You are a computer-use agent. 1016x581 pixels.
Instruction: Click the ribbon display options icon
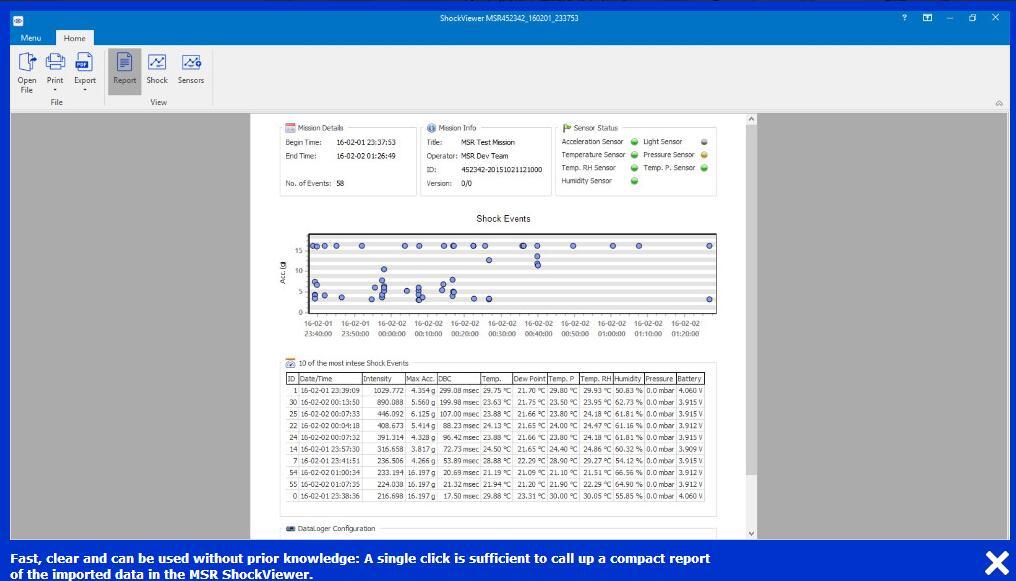pos(927,17)
